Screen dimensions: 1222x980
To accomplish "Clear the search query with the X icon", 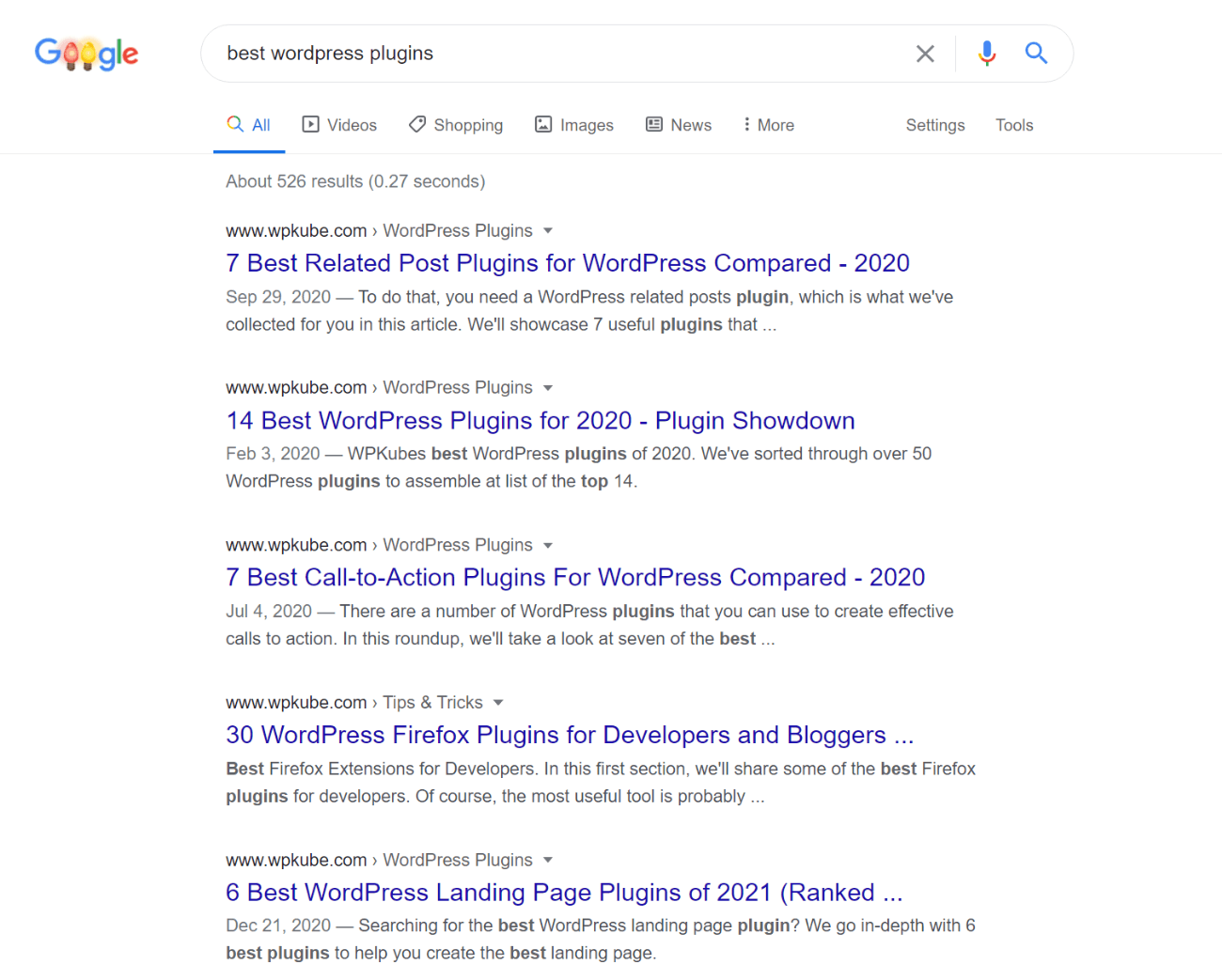I will pyautogui.click(x=925, y=54).
